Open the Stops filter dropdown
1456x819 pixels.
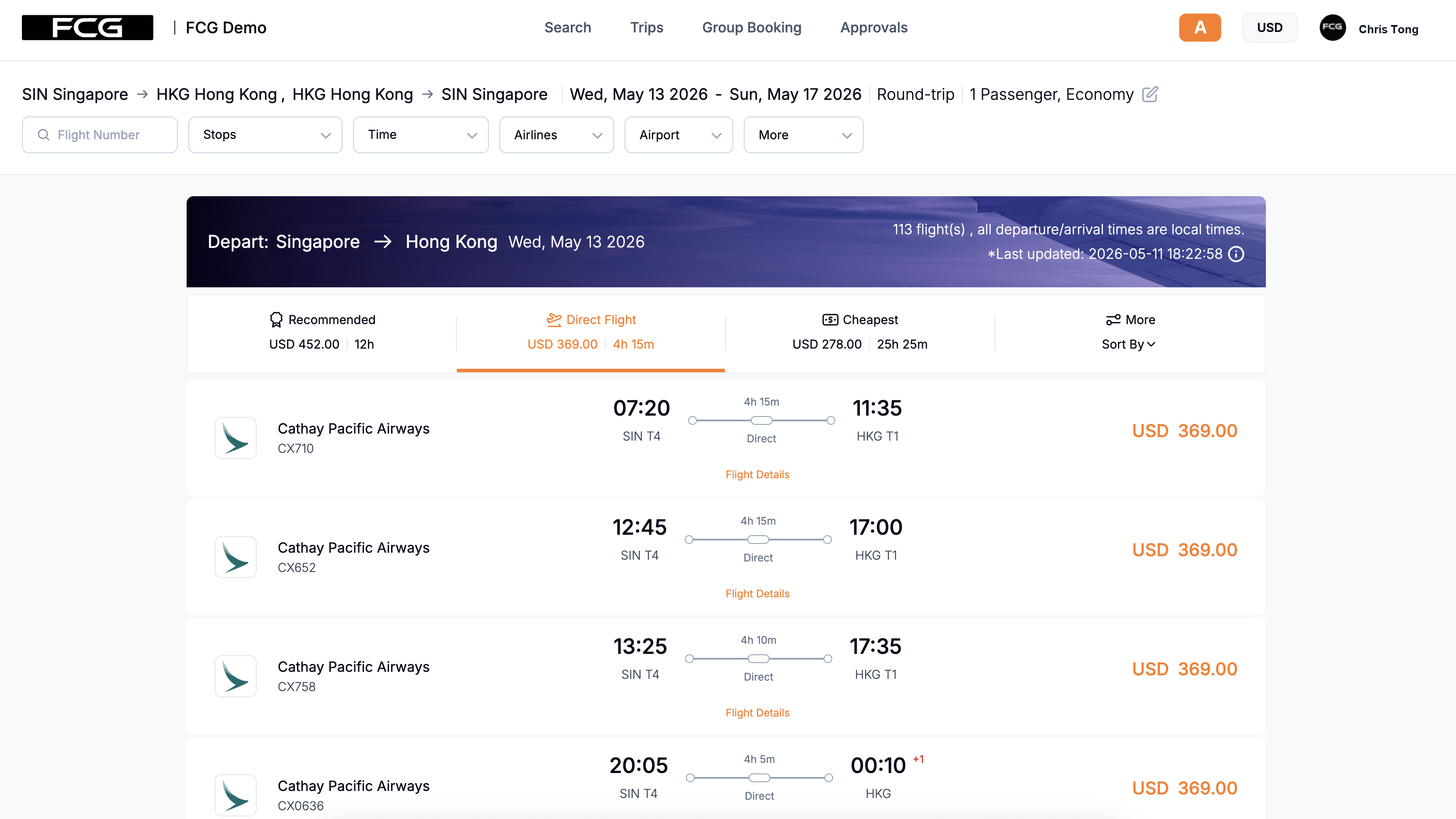pyautogui.click(x=265, y=134)
